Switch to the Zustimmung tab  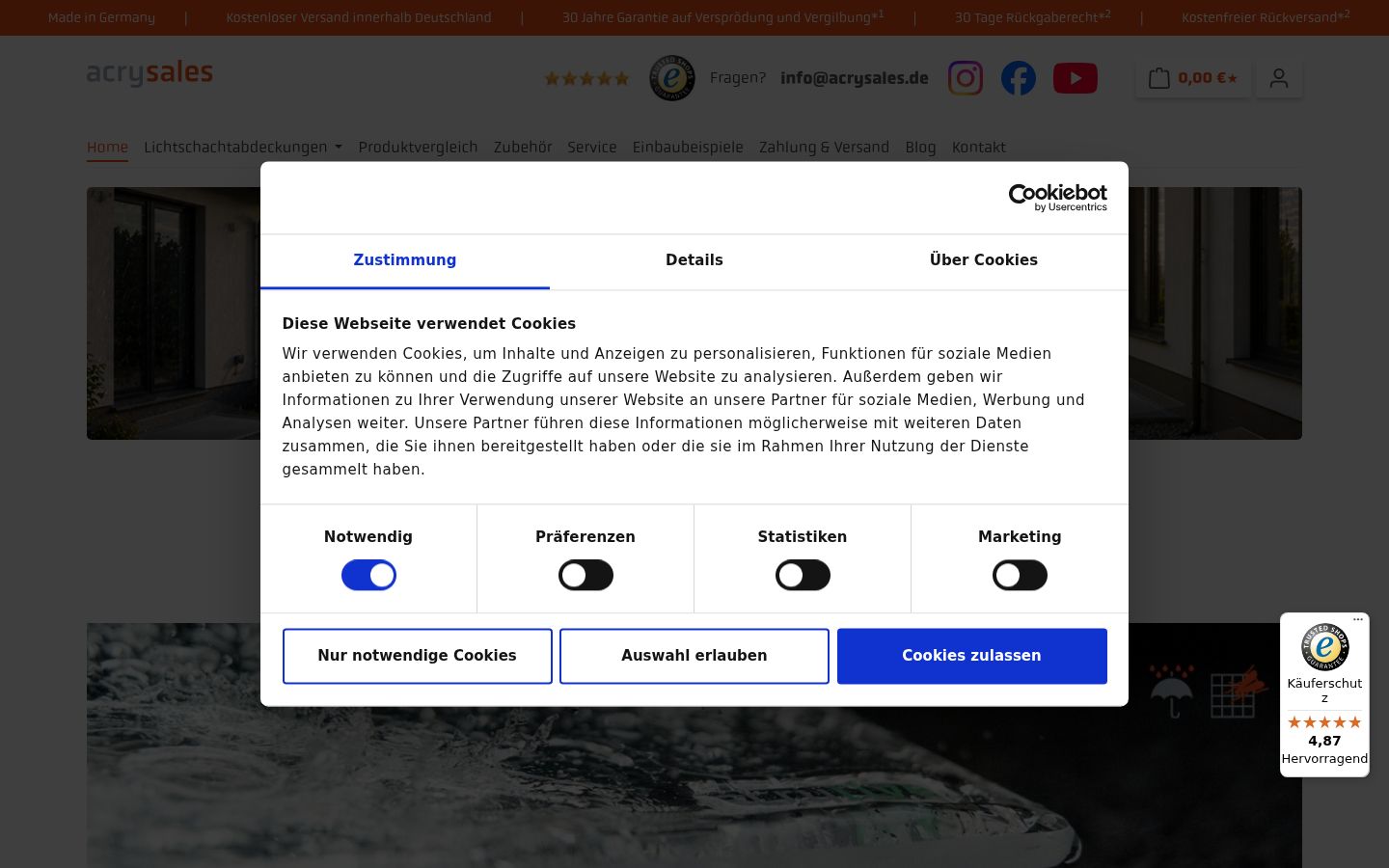[x=405, y=260]
